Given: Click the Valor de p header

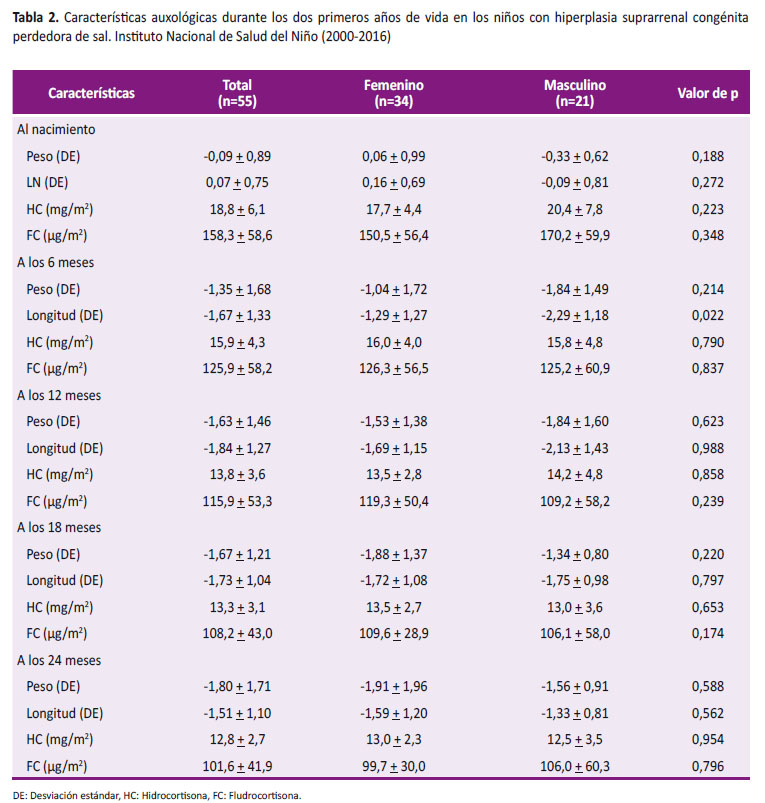Looking at the screenshot, I should tap(708, 93).
